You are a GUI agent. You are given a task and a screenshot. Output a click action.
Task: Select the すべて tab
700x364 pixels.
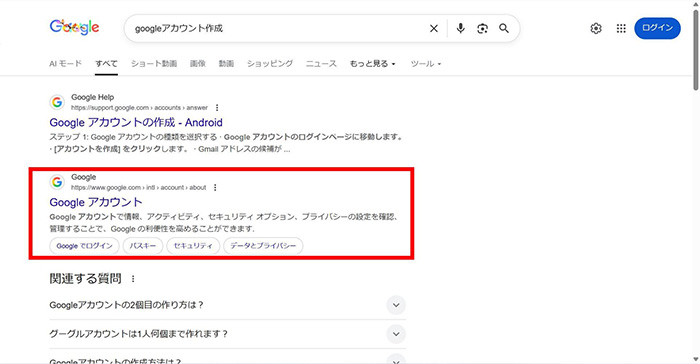(x=106, y=63)
